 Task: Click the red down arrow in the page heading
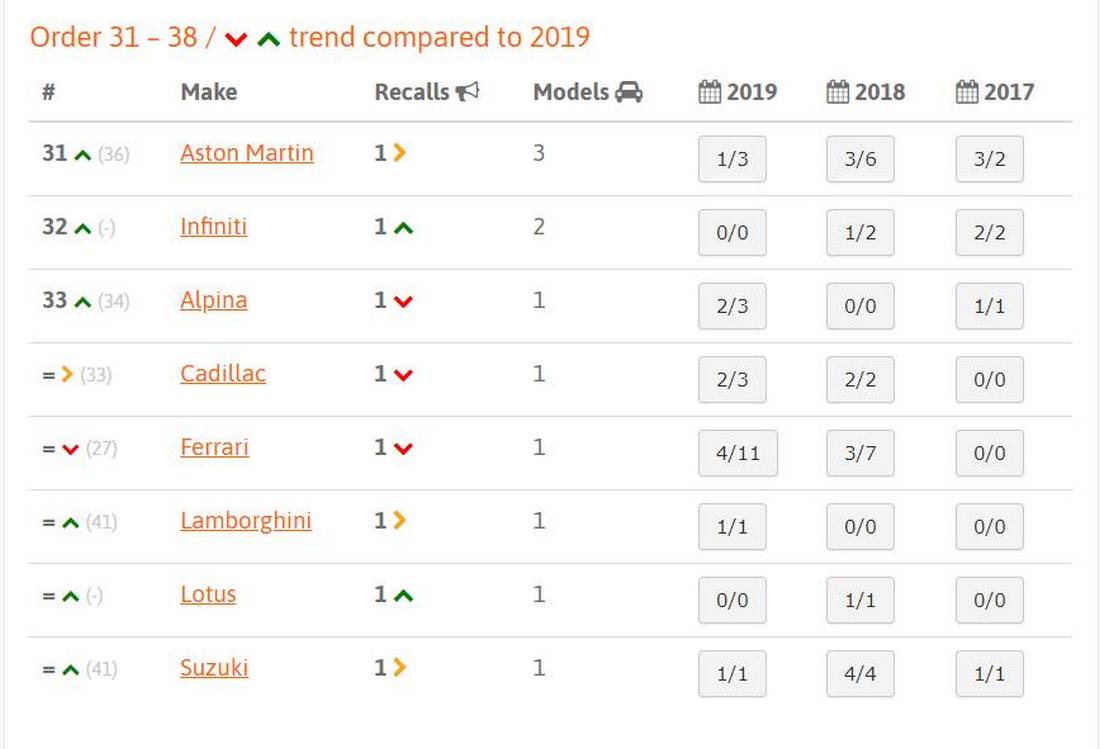point(236,39)
